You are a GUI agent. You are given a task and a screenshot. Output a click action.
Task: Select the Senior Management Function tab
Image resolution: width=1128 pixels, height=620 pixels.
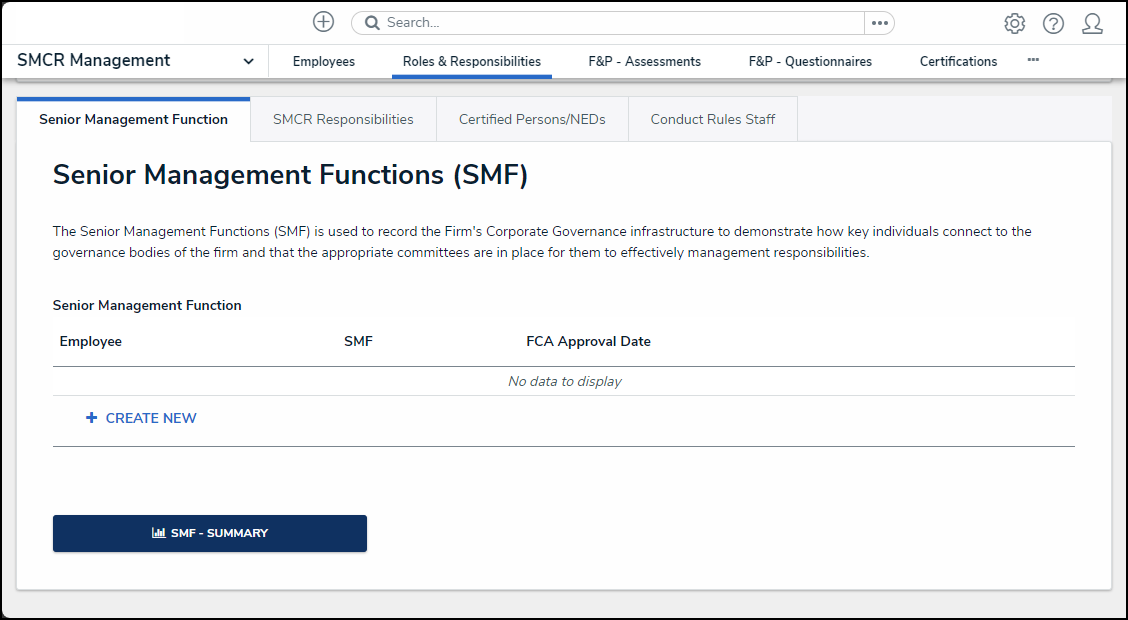tap(133, 119)
